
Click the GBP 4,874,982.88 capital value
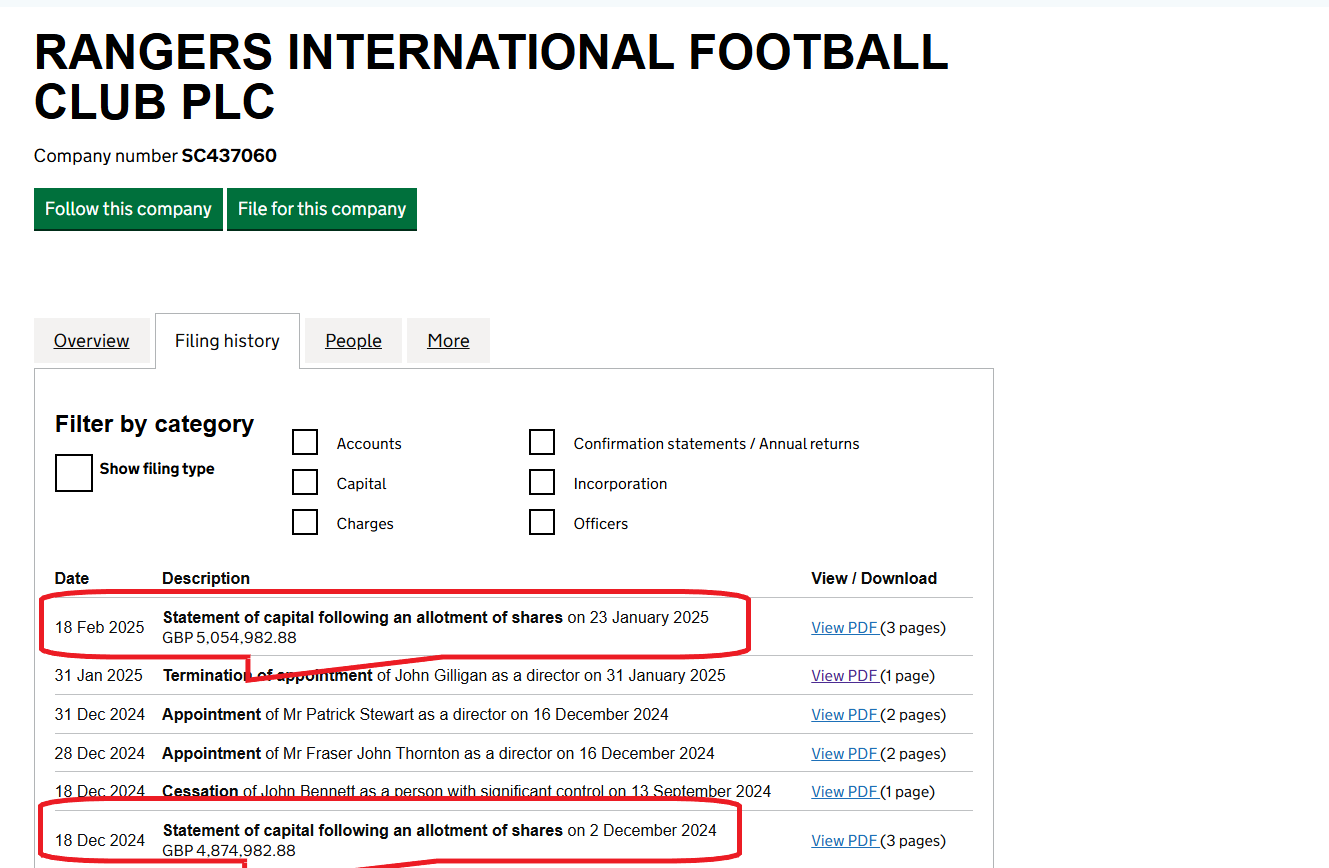[229, 851]
